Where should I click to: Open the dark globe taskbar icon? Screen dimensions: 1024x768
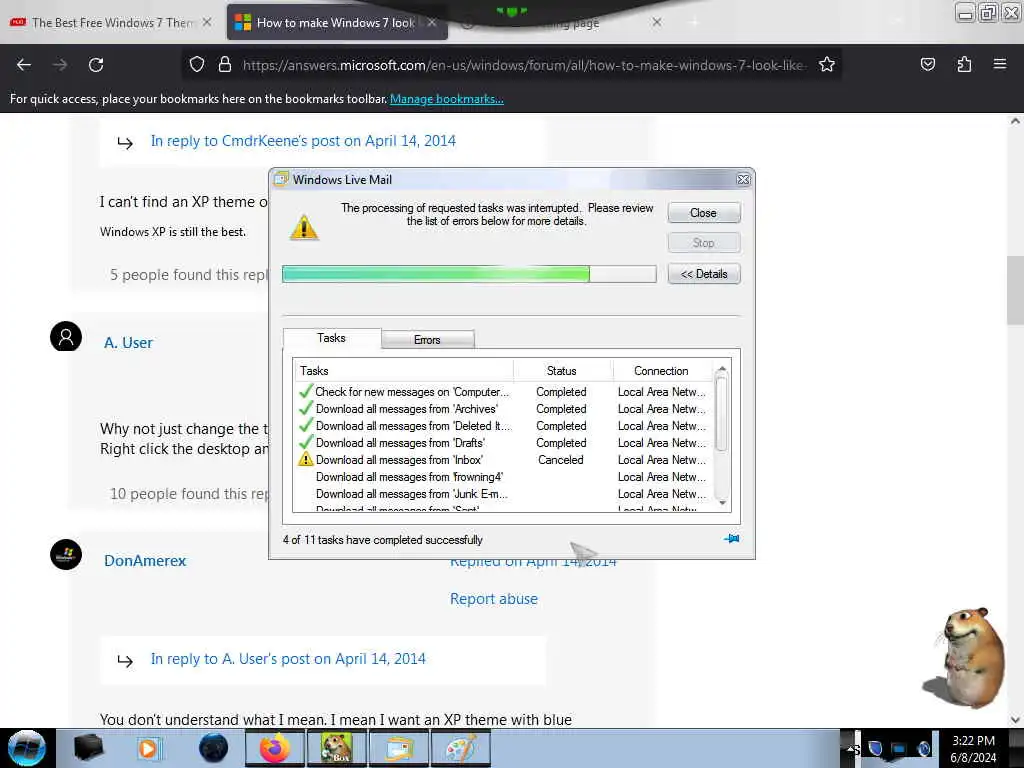(x=213, y=748)
